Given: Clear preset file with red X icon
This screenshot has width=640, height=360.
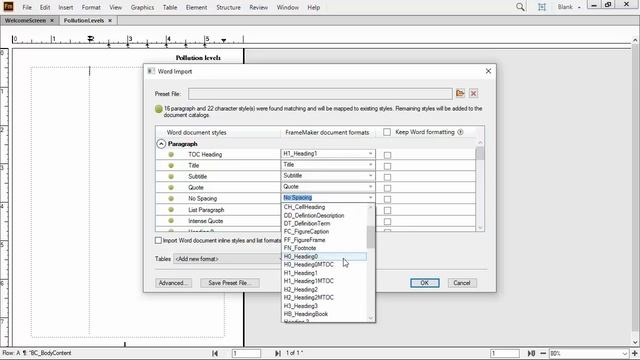Looking at the screenshot, I should click(473, 93).
